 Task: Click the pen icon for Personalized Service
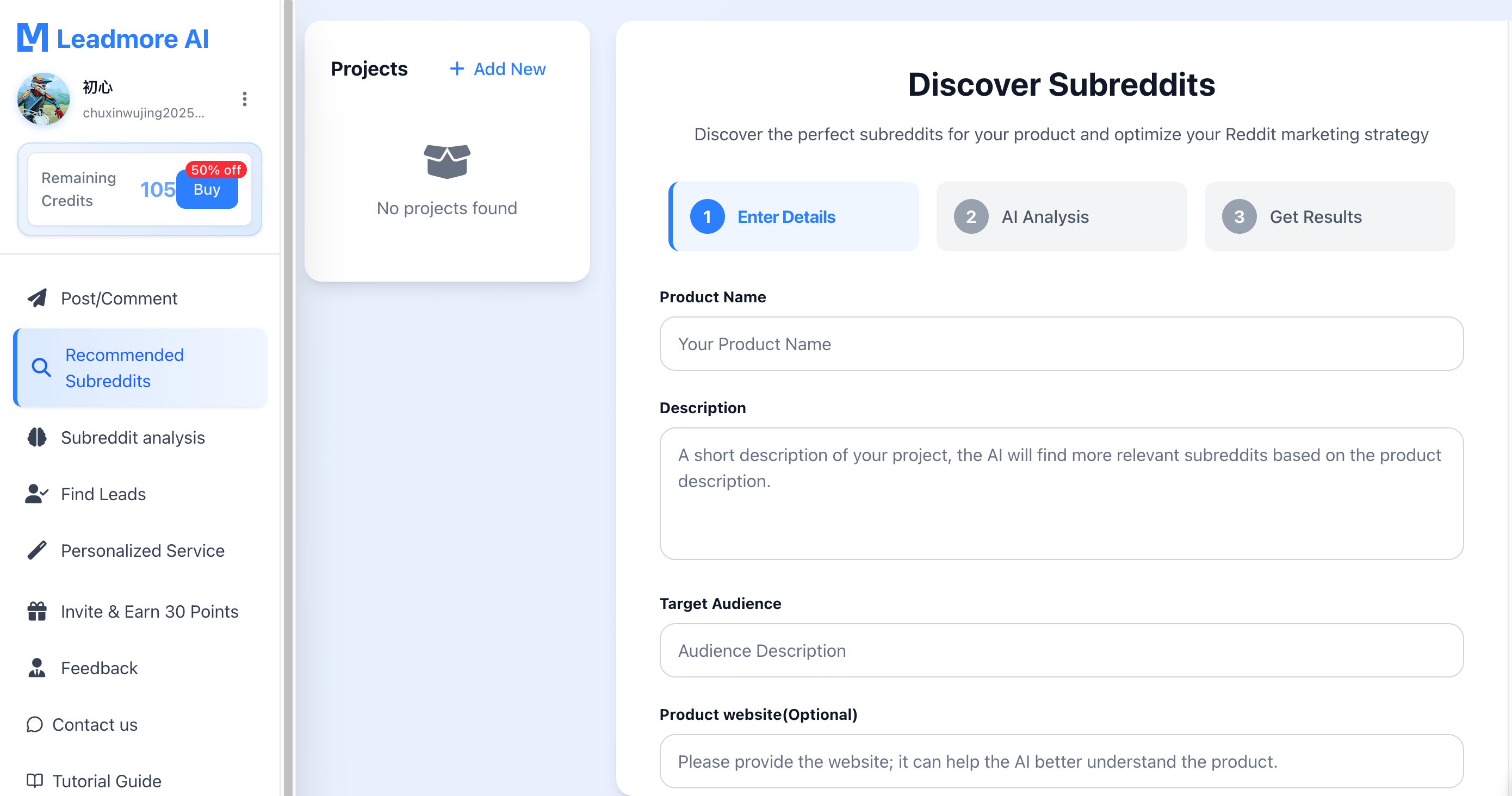[x=37, y=550]
